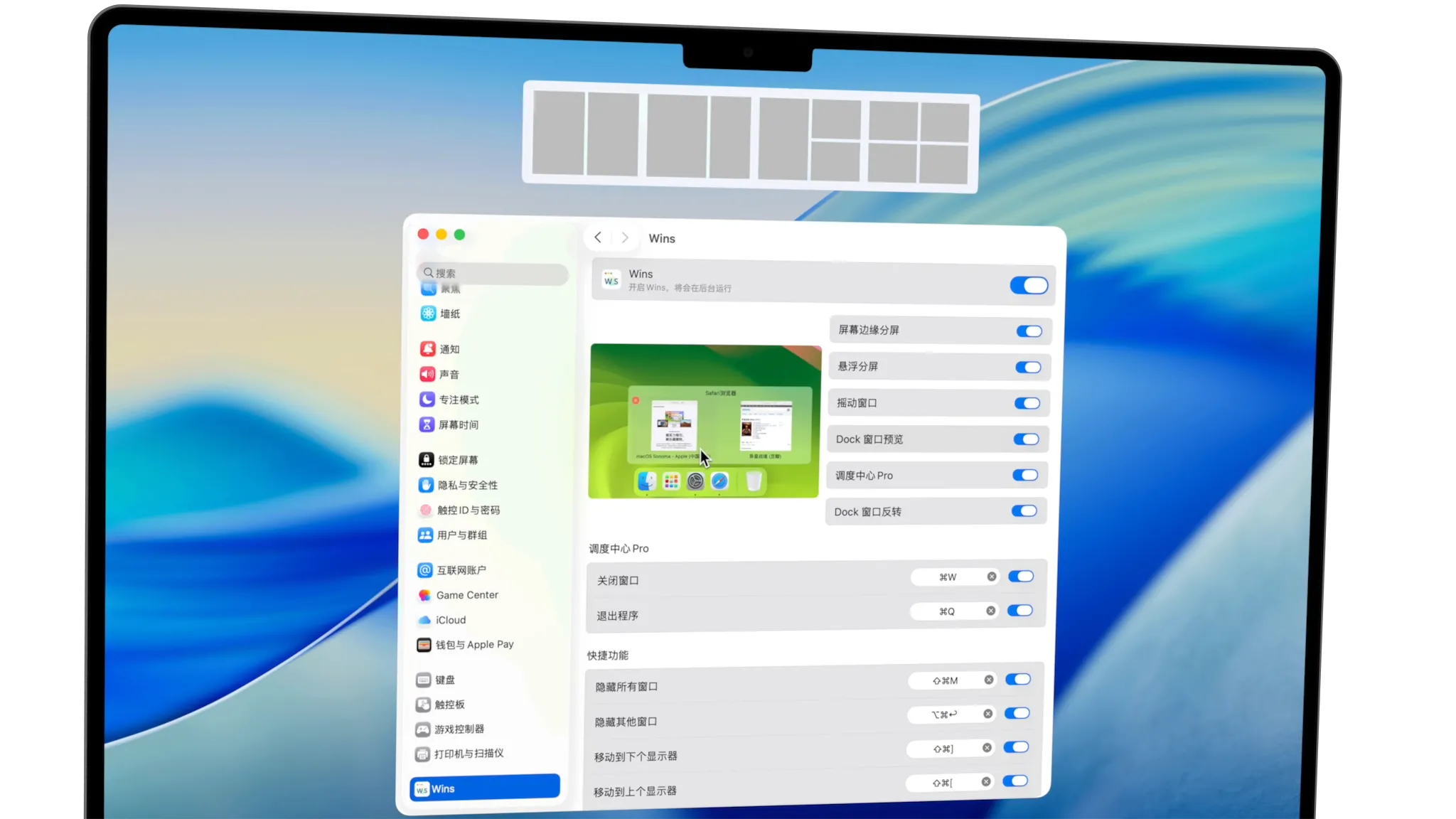This screenshot has width=1456, height=819.
Task: Open the Game Center sidebar icon
Action: pyautogui.click(x=424, y=595)
